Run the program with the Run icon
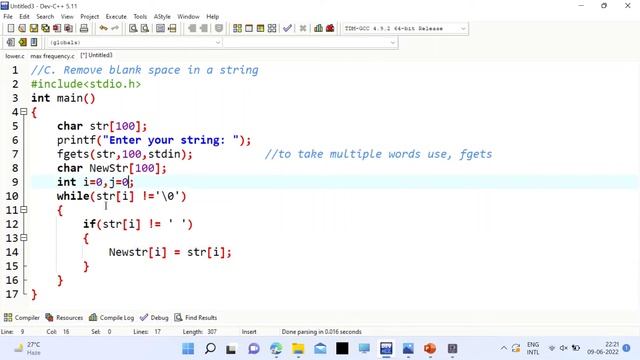Image resolution: width=640 pixels, height=360 pixels. coord(249,28)
